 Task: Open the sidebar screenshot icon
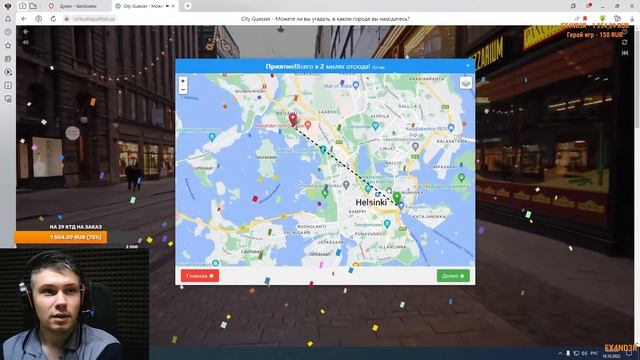[x=8, y=99]
